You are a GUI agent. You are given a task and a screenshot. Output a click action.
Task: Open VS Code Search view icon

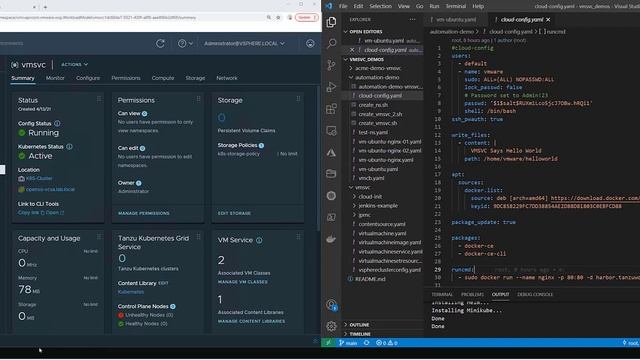(x=331, y=43)
